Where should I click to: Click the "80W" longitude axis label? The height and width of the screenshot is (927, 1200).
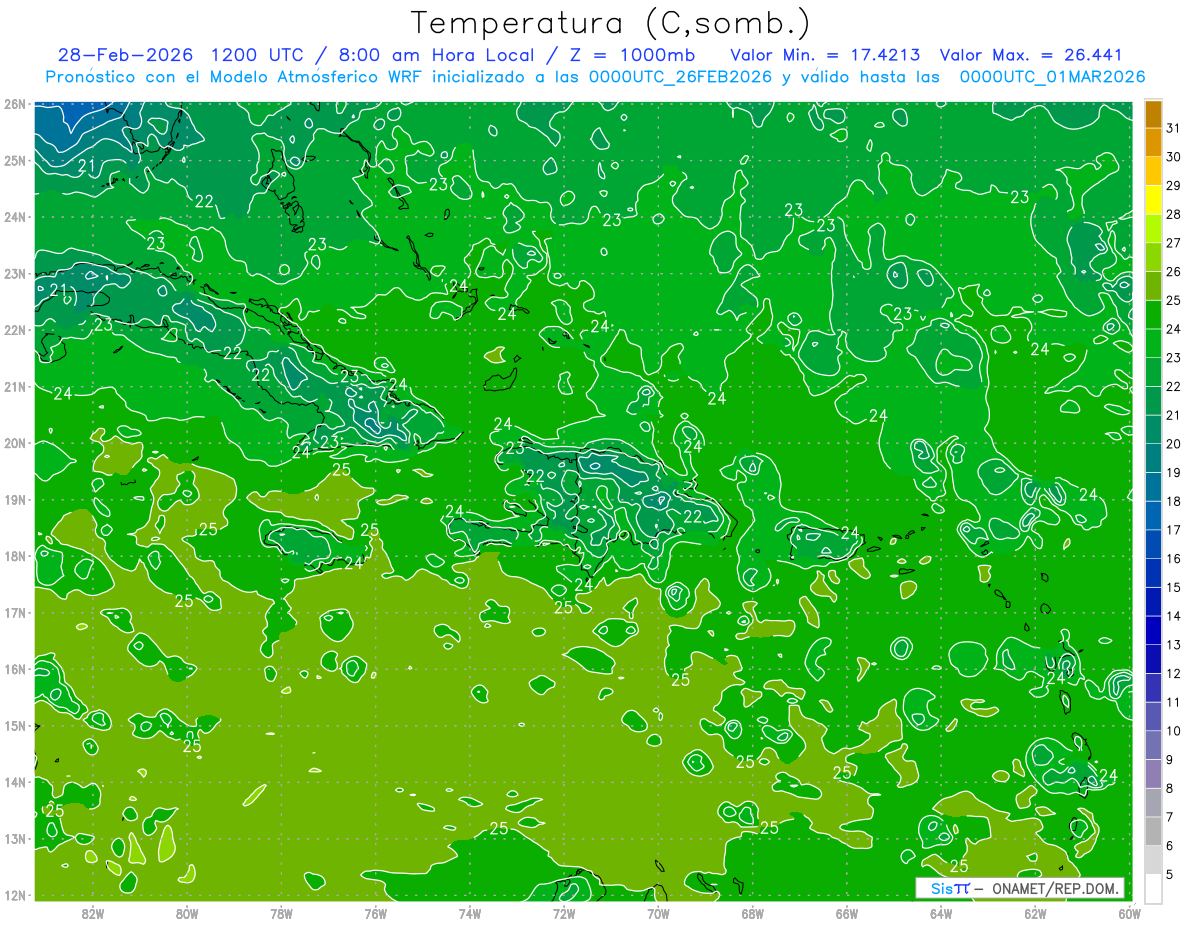[187, 912]
